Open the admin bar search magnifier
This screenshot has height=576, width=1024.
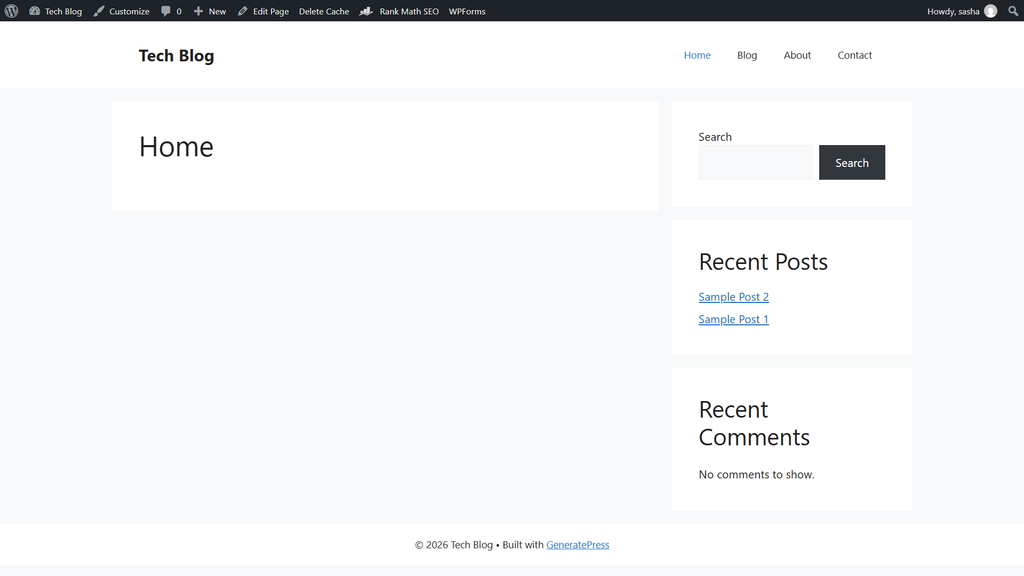tap(1013, 11)
